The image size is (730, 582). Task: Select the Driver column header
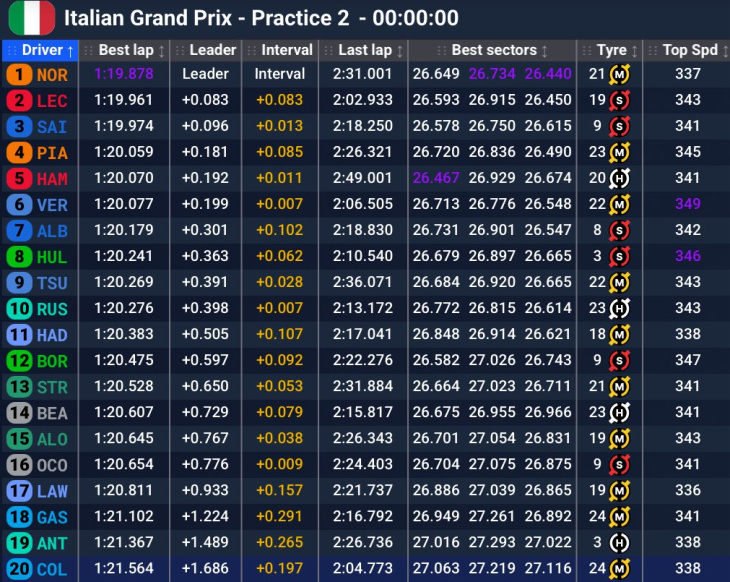click(42, 50)
